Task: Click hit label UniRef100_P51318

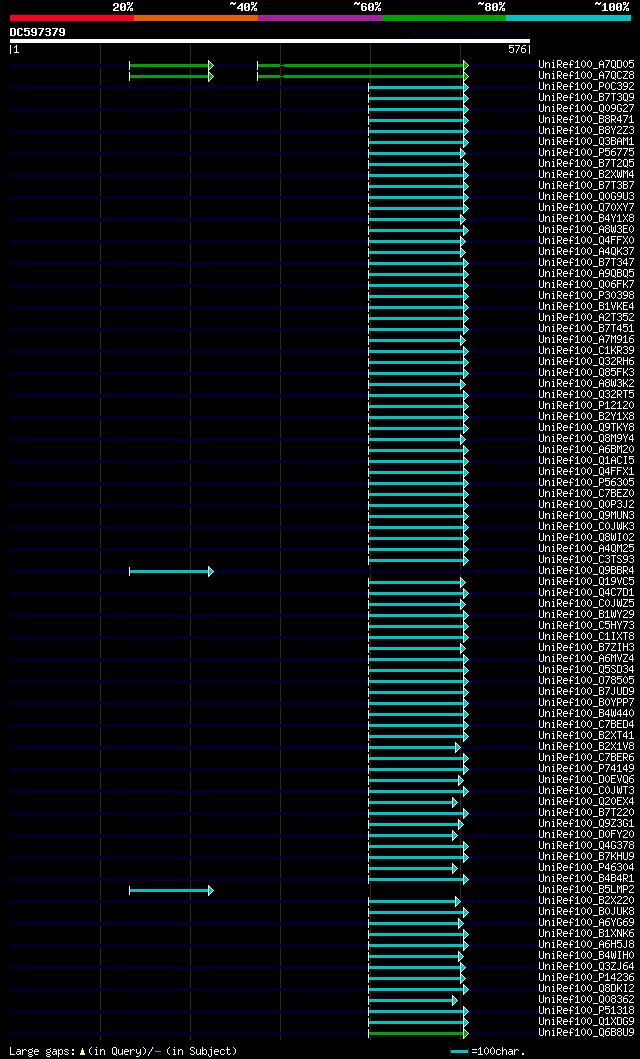Action: point(586,1010)
